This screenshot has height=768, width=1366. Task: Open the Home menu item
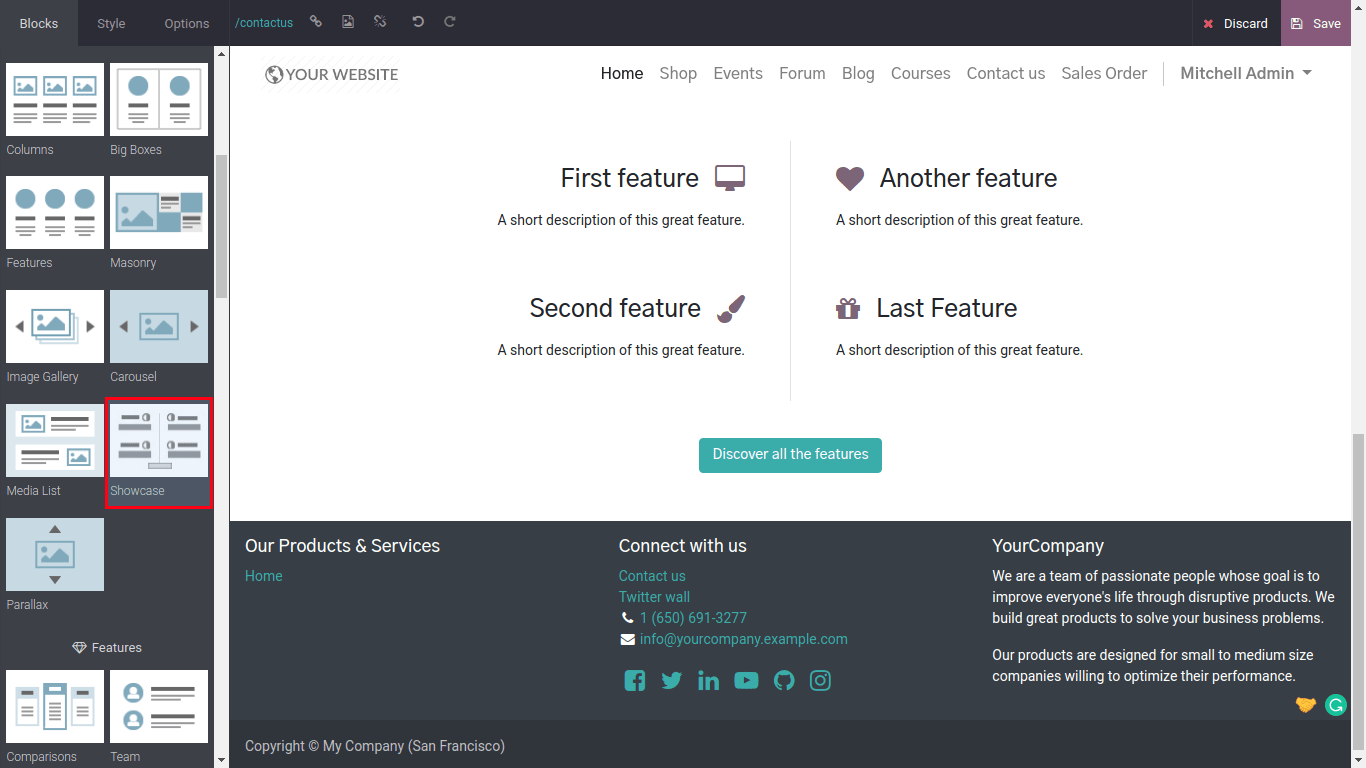(x=622, y=73)
